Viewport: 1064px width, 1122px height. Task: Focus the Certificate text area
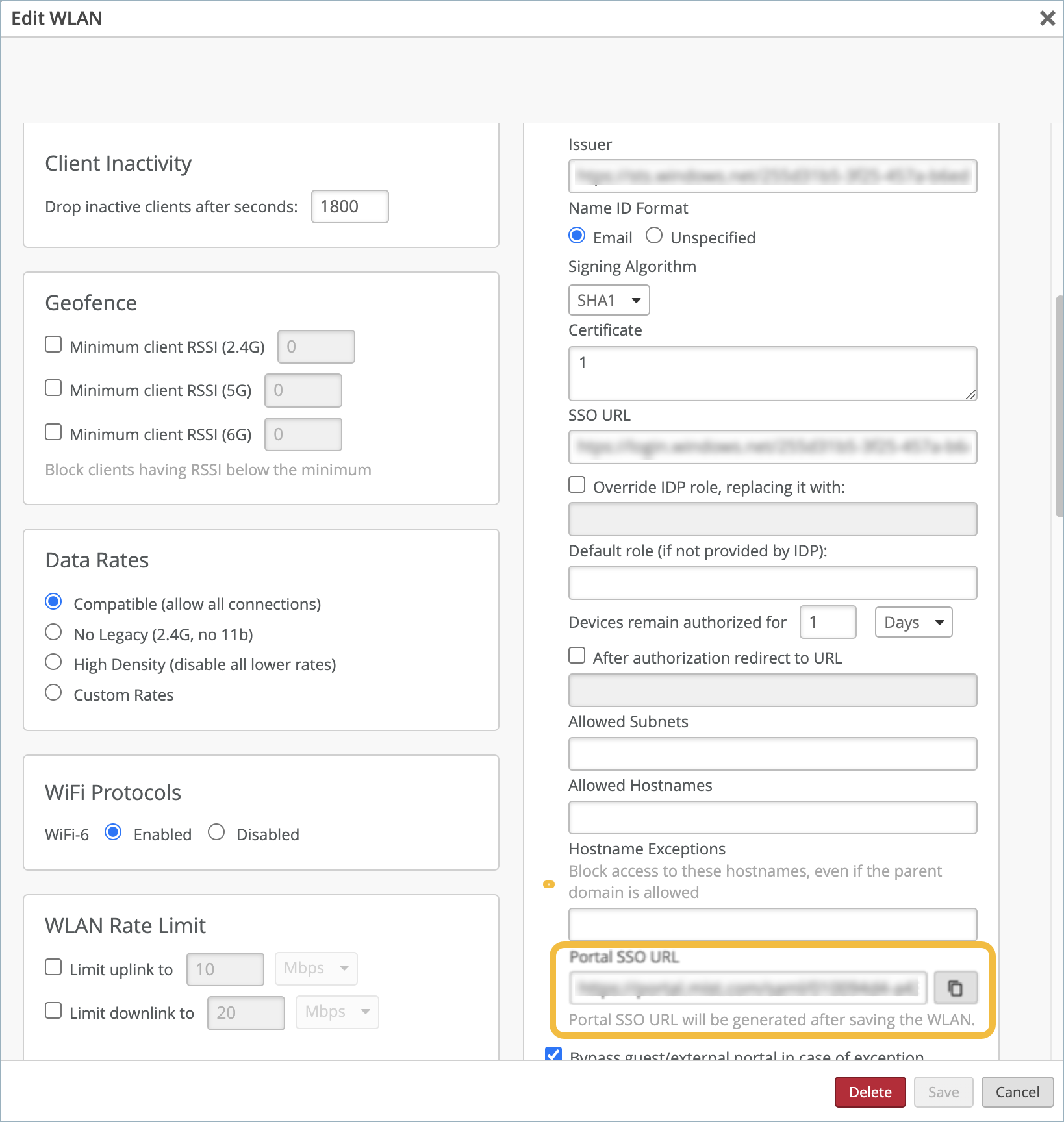click(772, 373)
